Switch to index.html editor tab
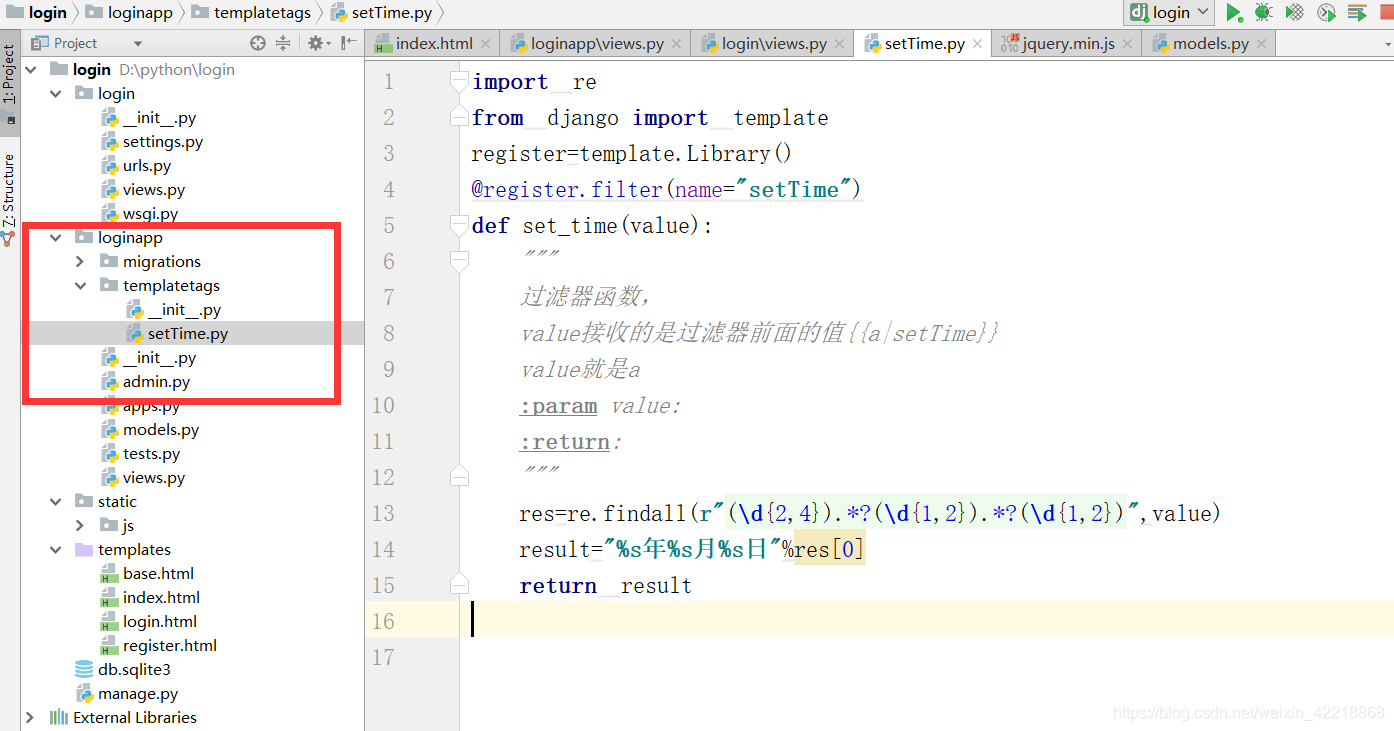The height and width of the screenshot is (731, 1394). click(x=434, y=44)
